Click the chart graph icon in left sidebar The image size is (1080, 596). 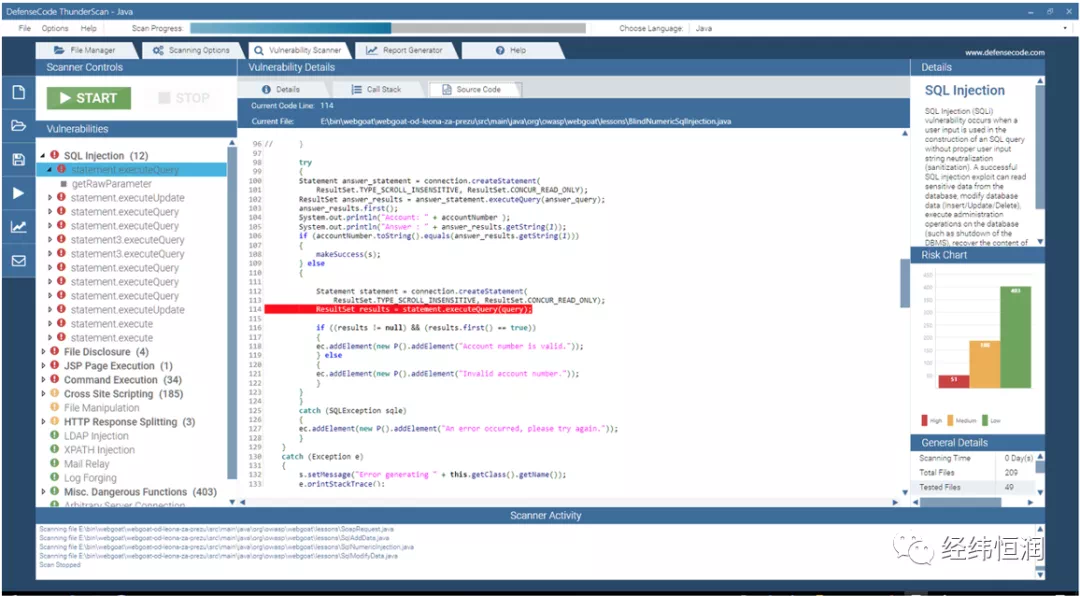(x=19, y=227)
